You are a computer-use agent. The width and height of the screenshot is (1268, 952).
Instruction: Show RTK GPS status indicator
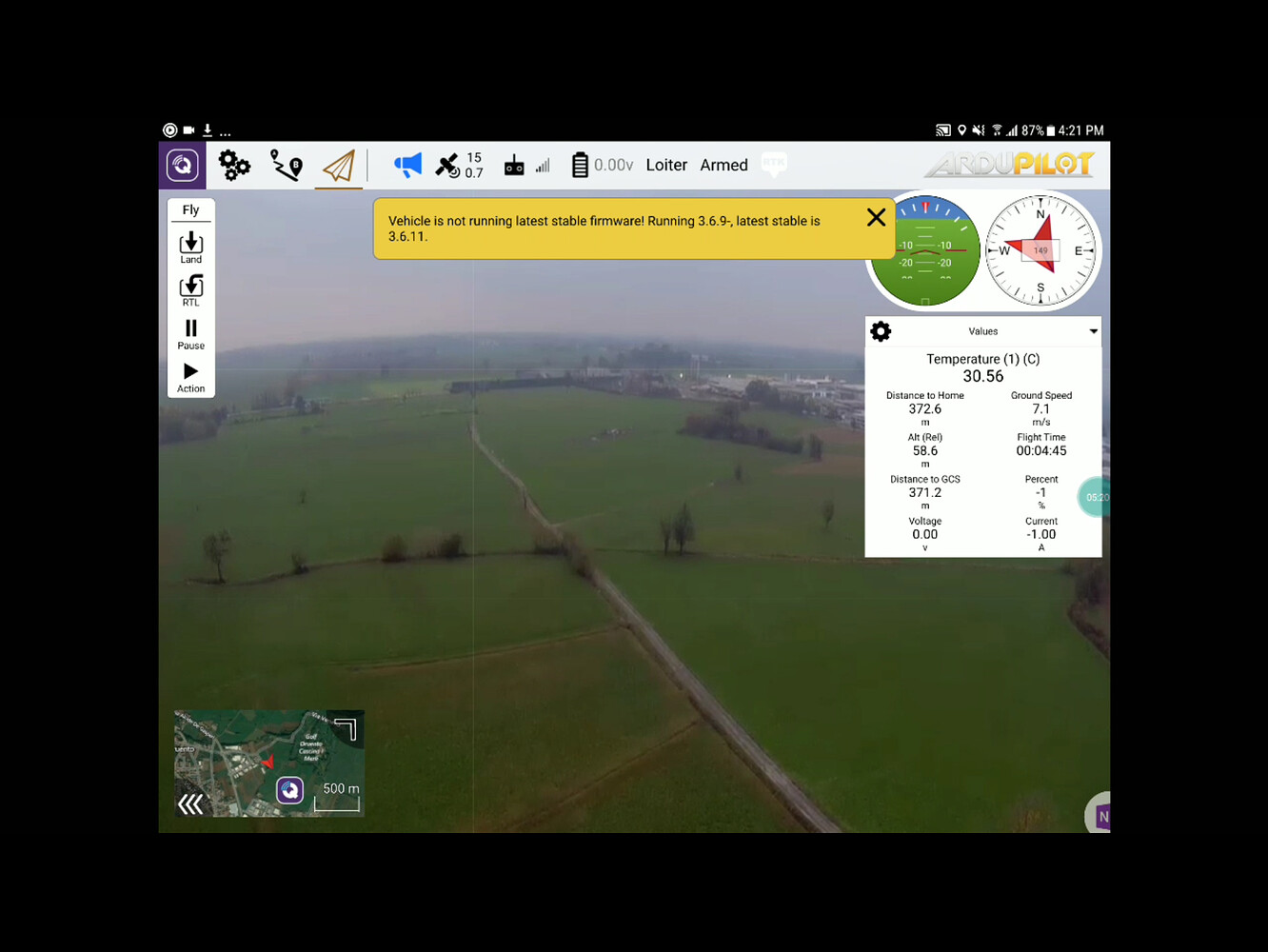(x=774, y=164)
